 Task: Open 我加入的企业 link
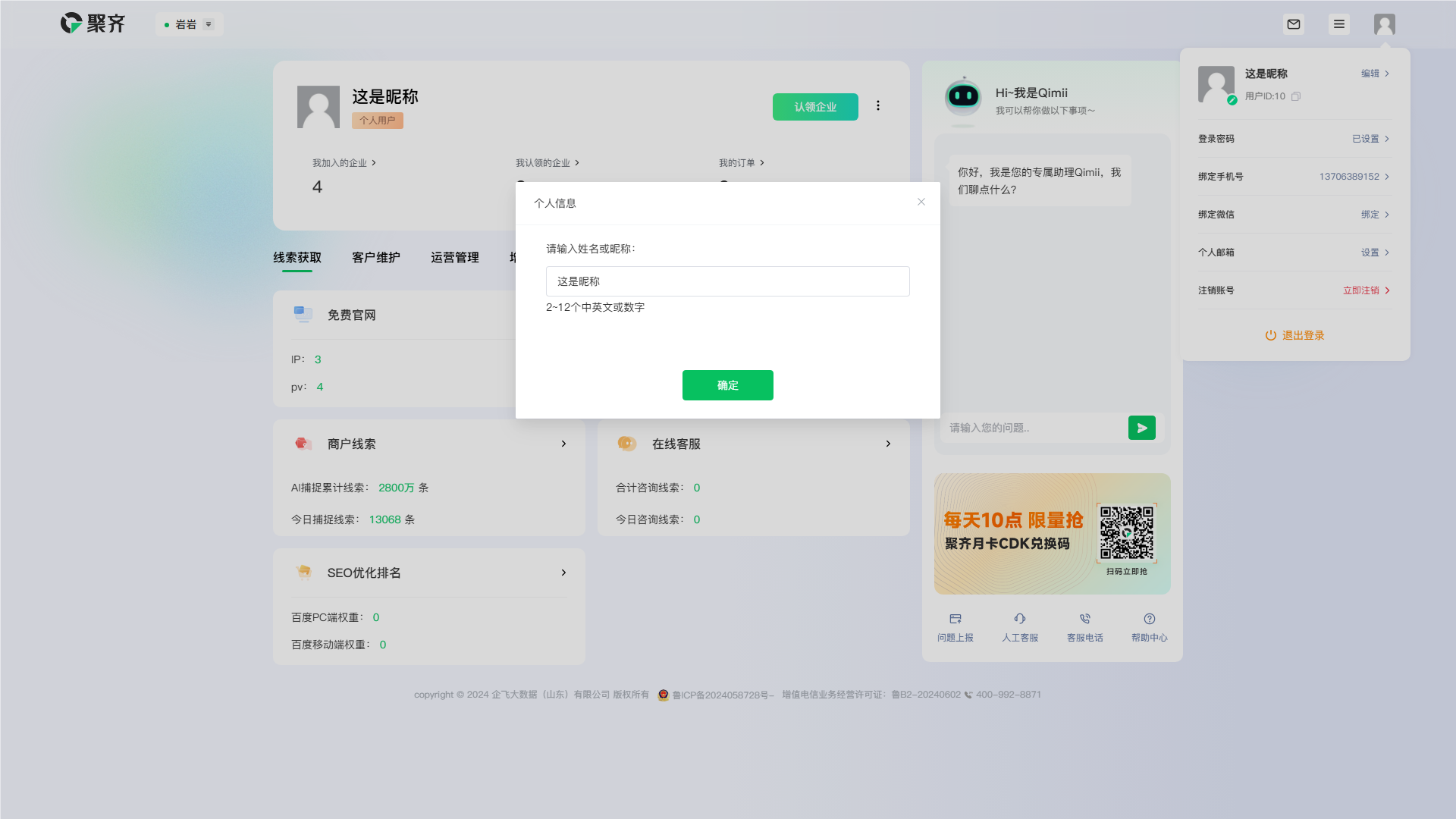click(344, 163)
